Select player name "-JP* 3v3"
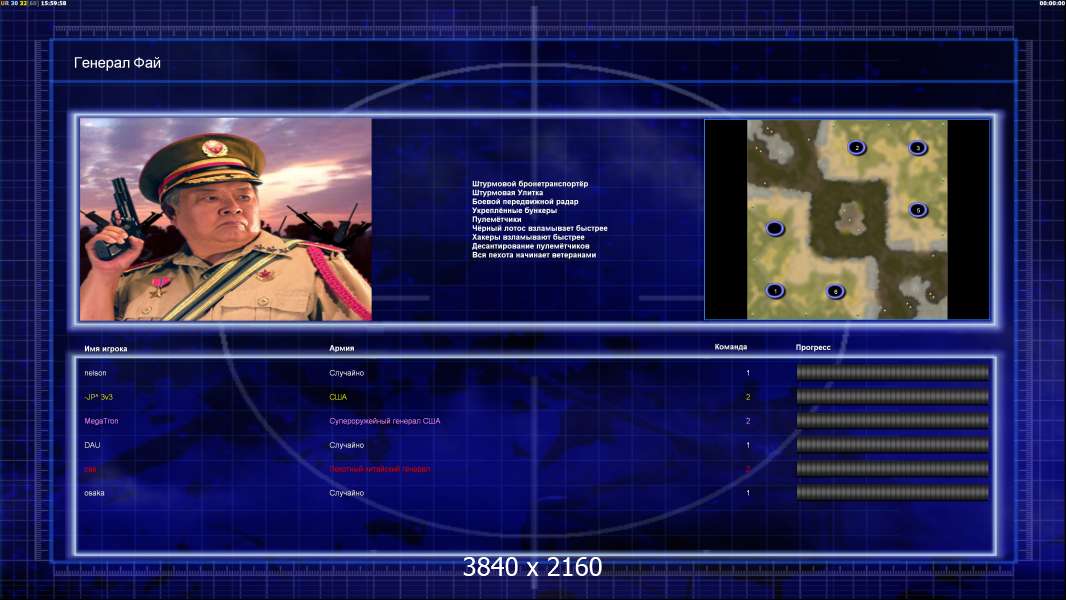 point(99,397)
